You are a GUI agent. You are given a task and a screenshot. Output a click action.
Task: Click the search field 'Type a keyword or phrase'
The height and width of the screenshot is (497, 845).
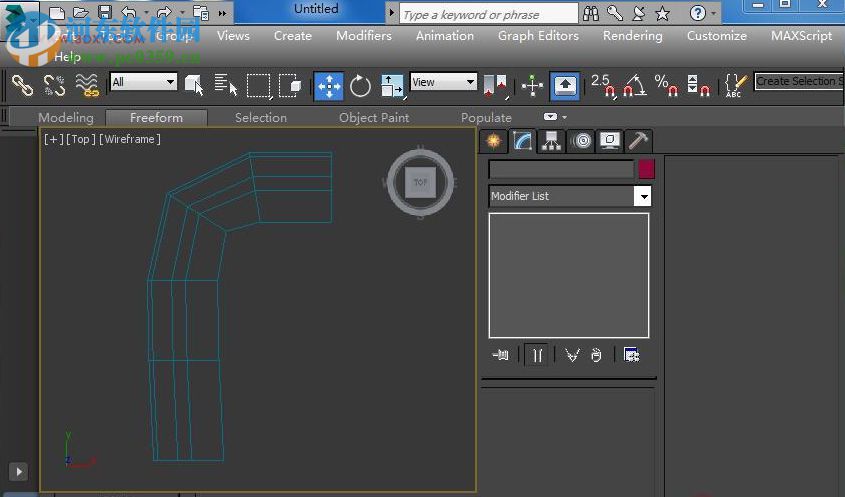tap(489, 15)
